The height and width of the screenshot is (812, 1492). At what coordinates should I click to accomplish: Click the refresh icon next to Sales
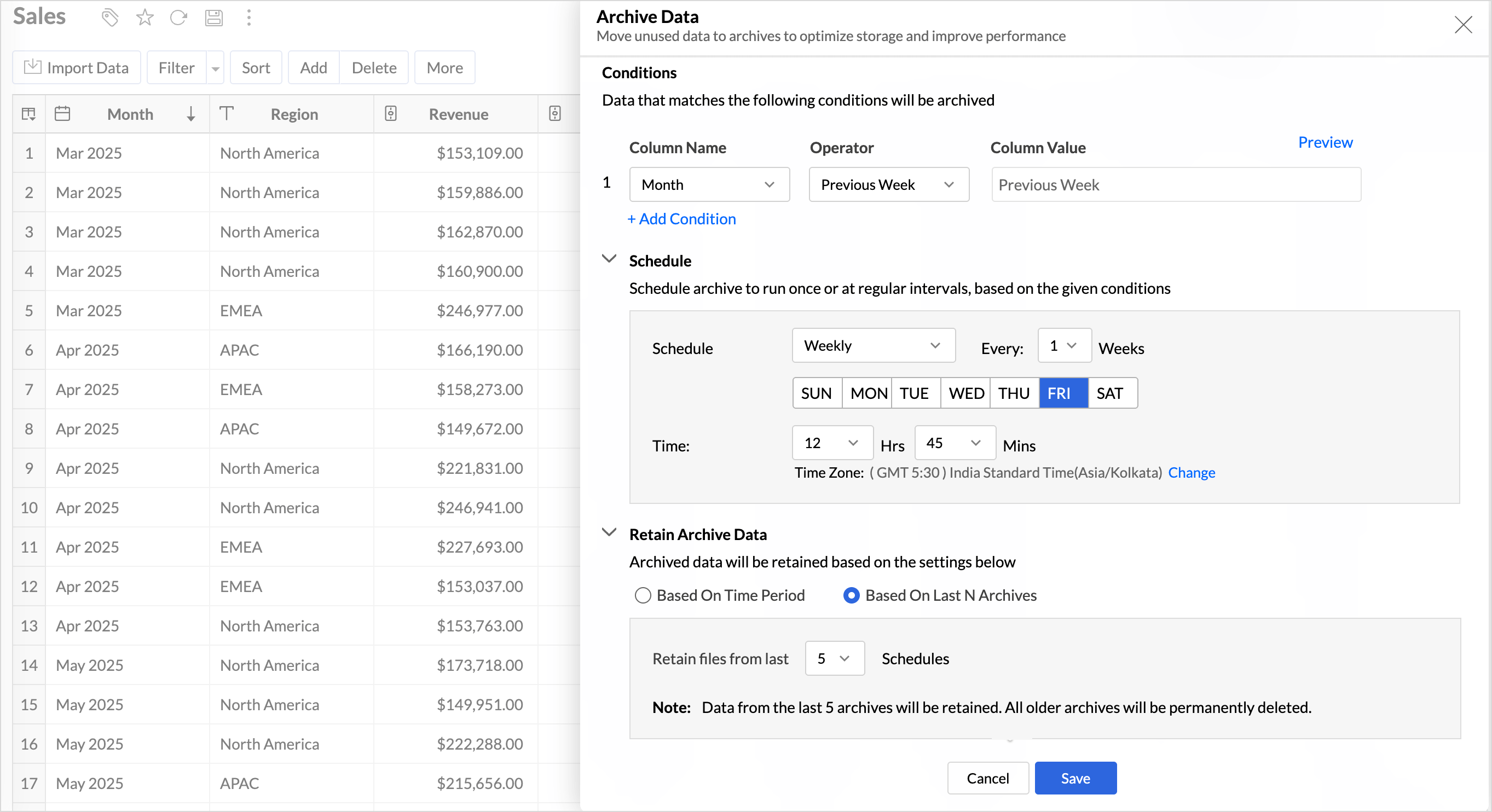pyautogui.click(x=178, y=18)
